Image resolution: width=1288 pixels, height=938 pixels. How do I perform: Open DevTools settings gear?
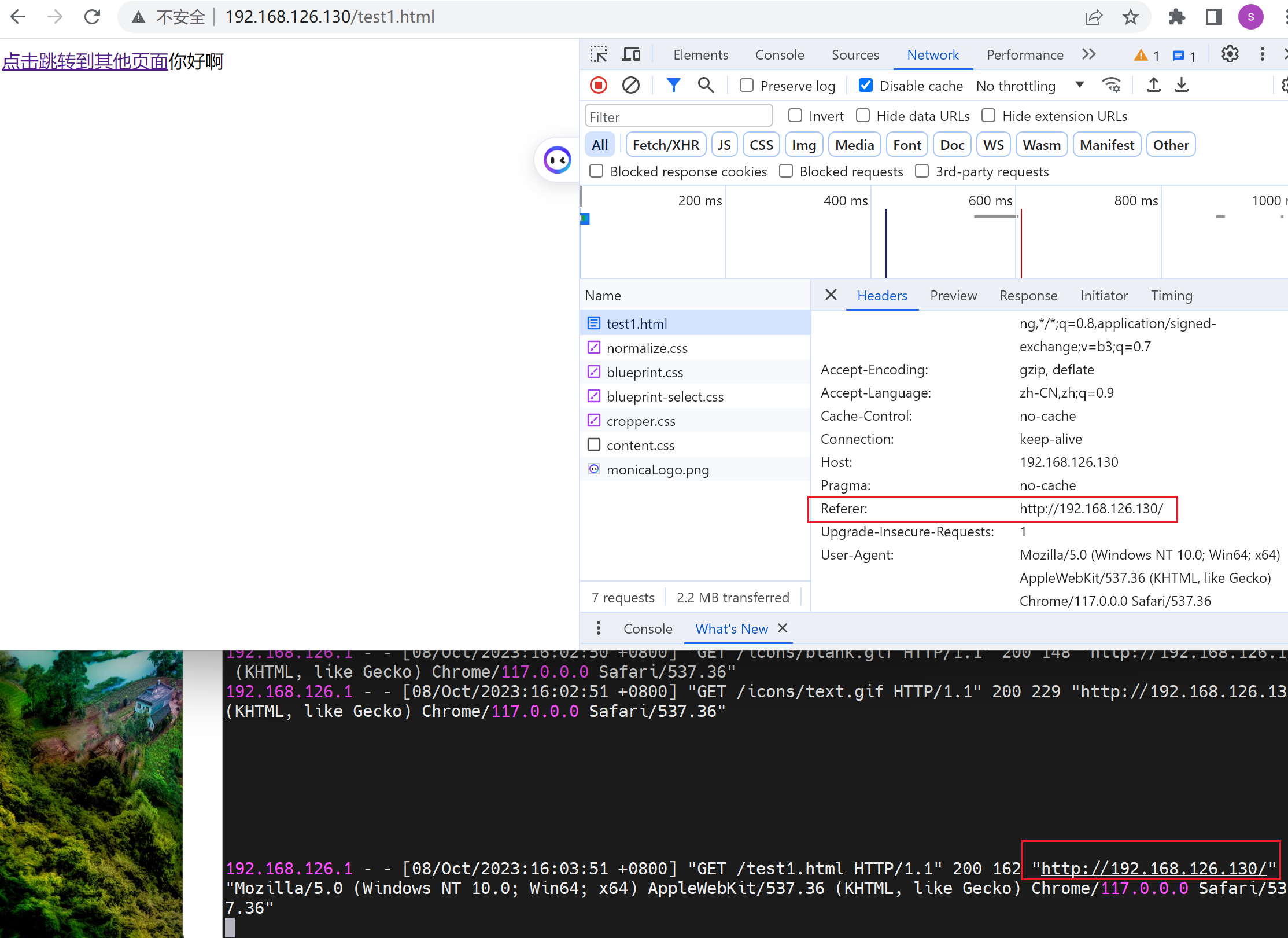tap(1230, 54)
